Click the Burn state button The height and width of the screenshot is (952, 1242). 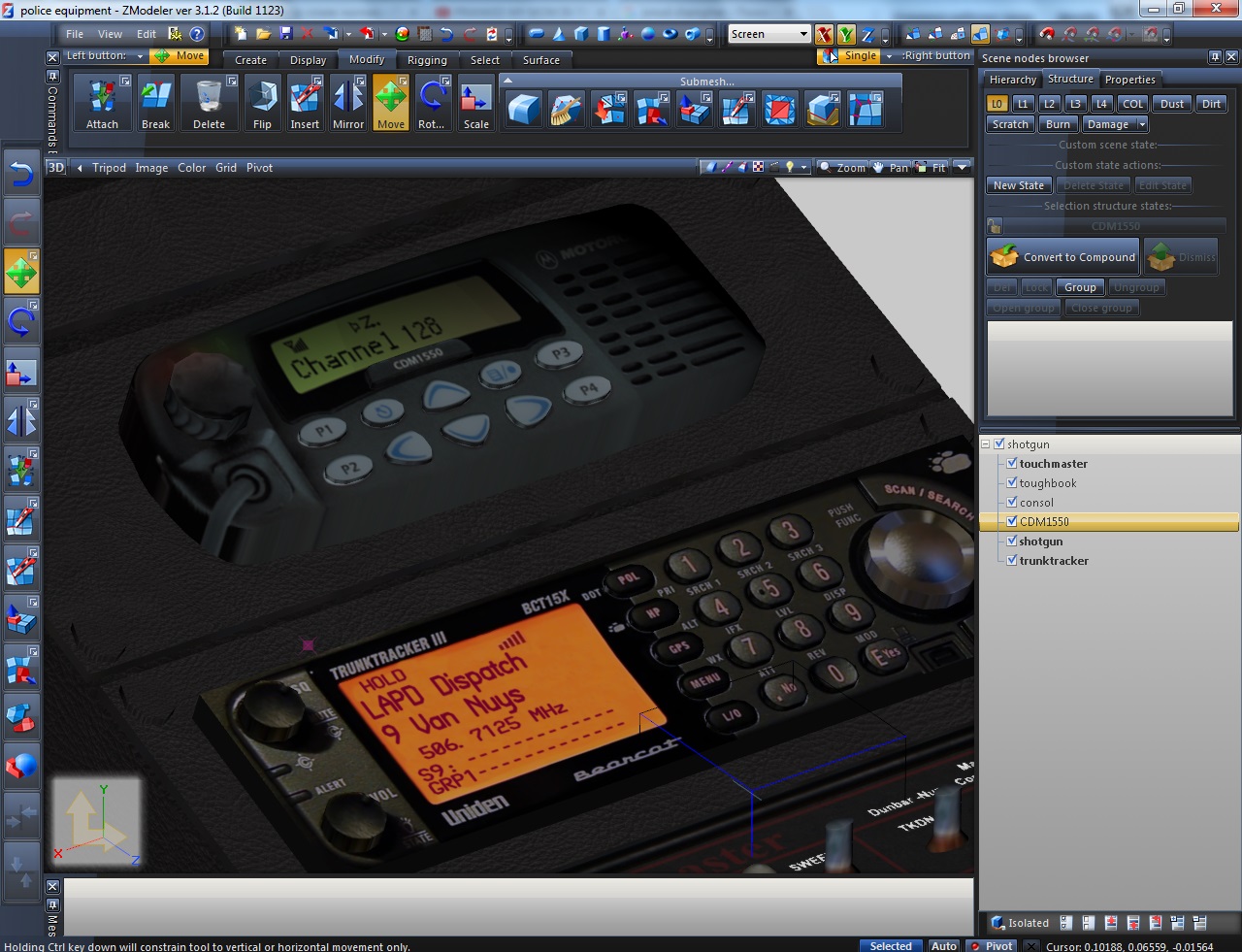click(1058, 124)
